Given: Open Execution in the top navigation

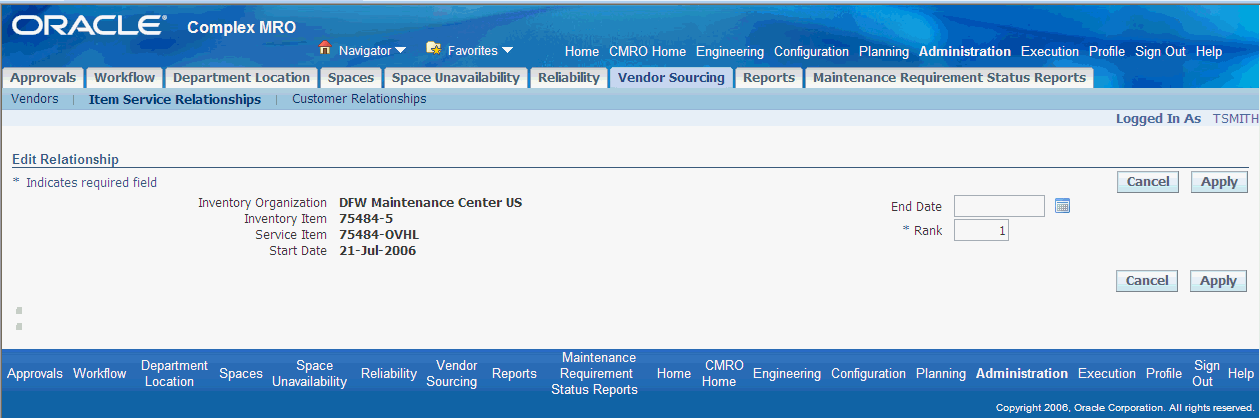Looking at the screenshot, I should pyautogui.click(x=1050, y=51).
